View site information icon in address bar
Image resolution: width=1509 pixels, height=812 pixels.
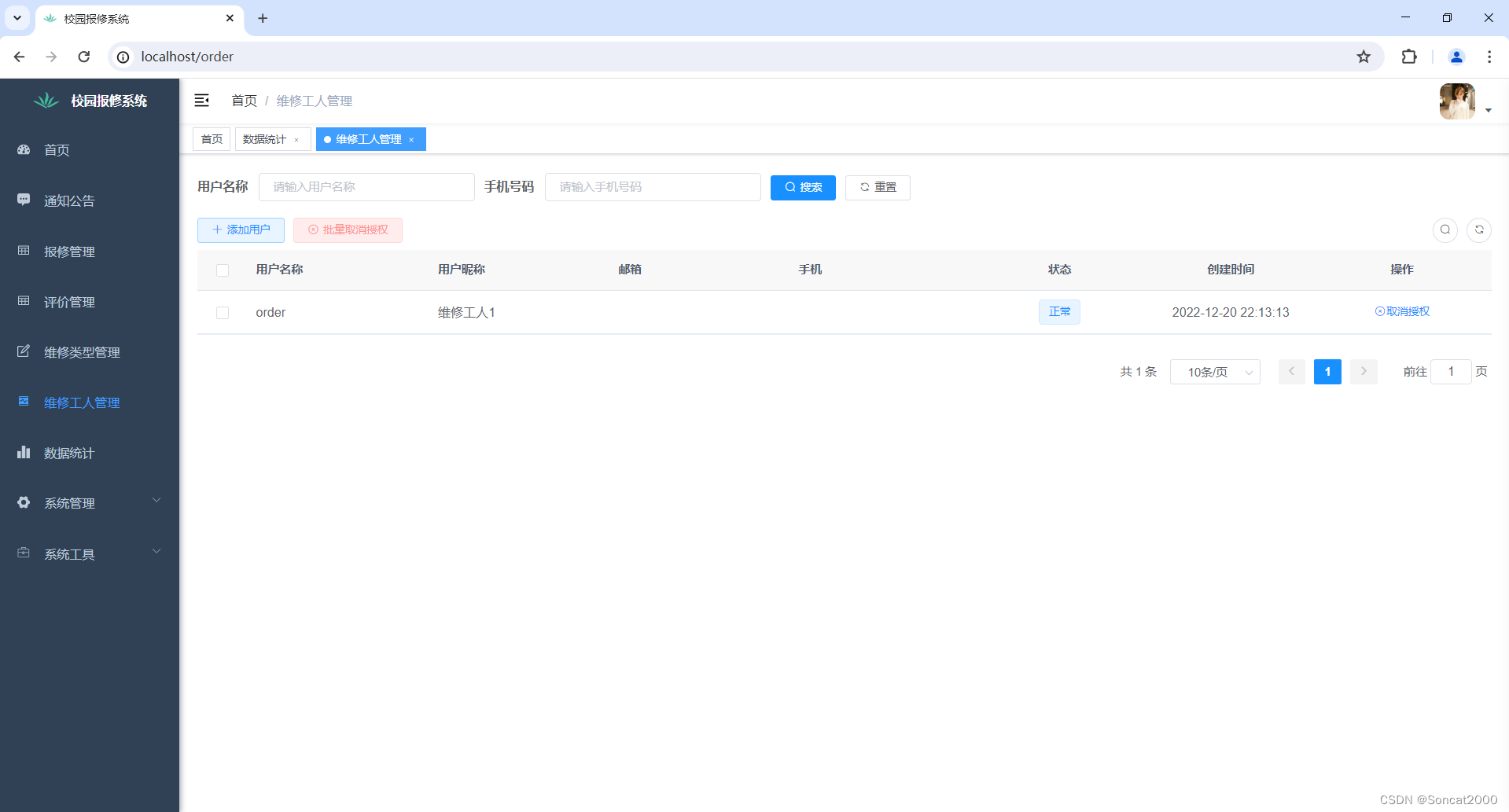123,57
